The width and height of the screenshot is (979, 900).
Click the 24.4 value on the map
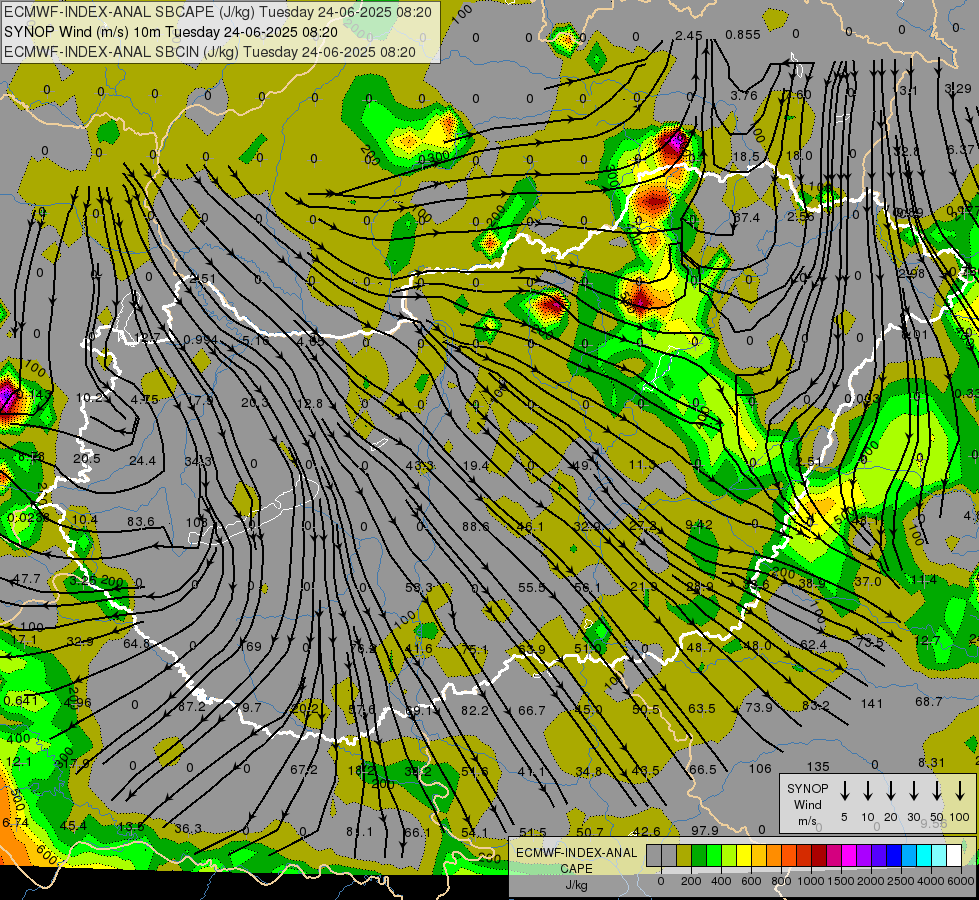click(x=142, y=461)
